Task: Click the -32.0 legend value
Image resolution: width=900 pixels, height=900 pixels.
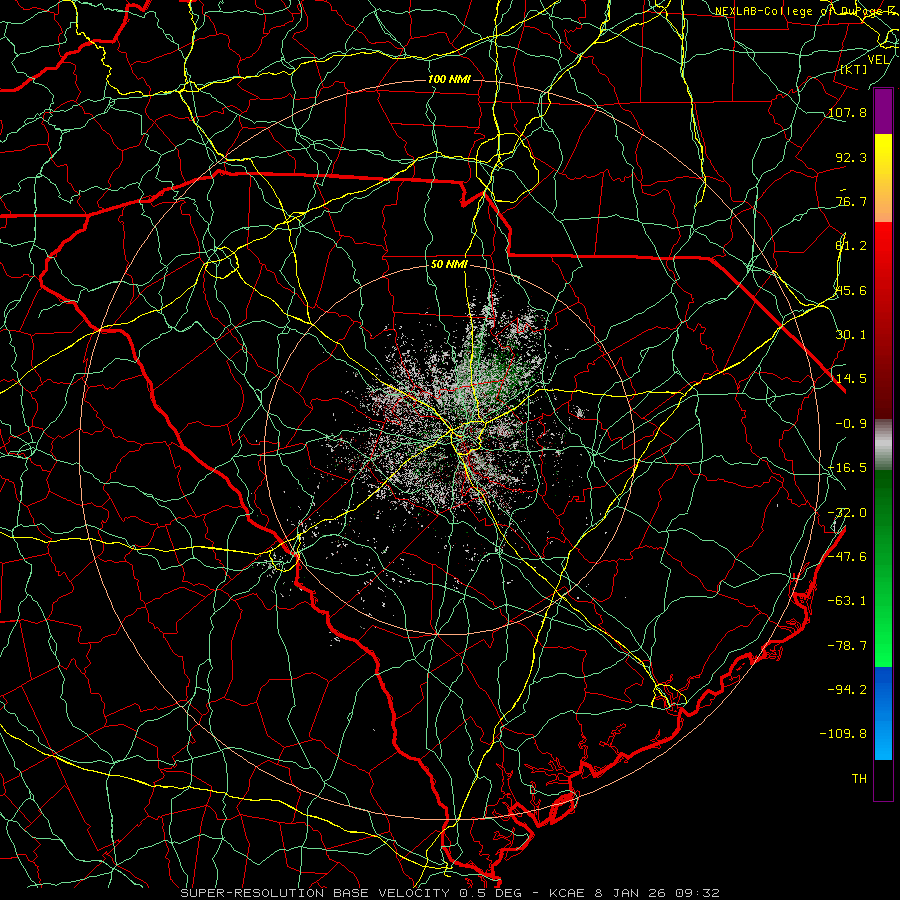Action: click(x=847, y=513)
